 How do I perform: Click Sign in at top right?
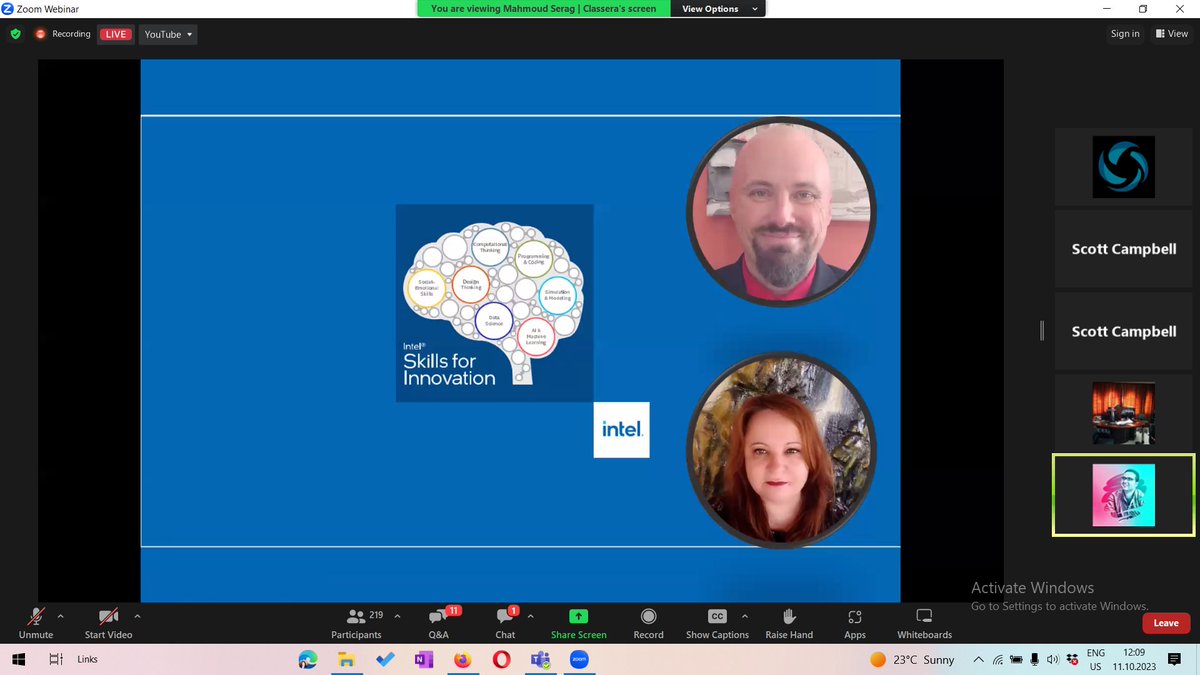point(1125,34)
